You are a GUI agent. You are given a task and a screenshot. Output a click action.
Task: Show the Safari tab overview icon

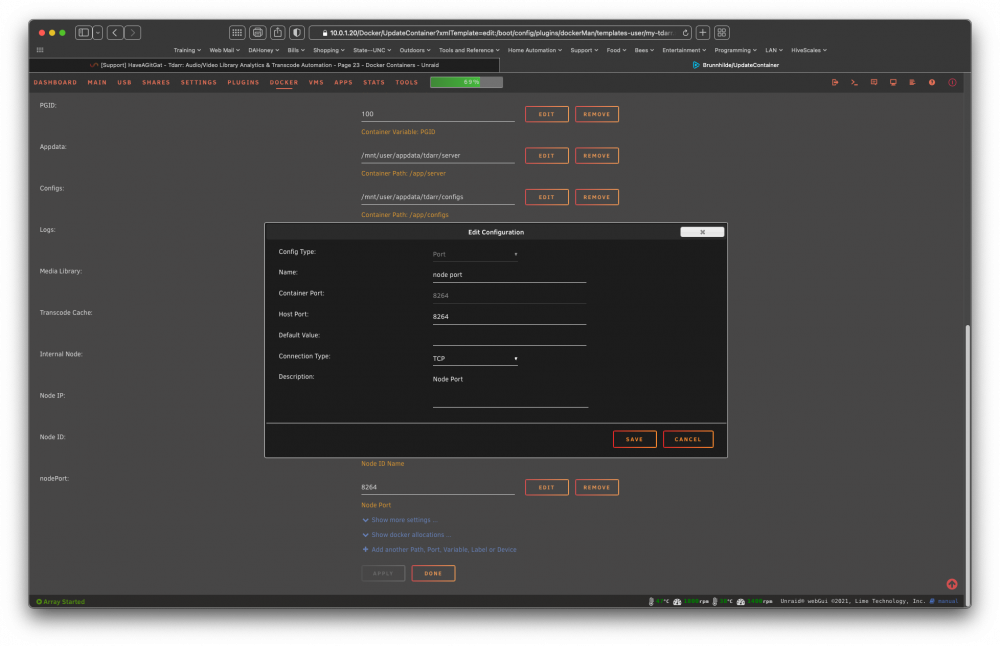722,33
